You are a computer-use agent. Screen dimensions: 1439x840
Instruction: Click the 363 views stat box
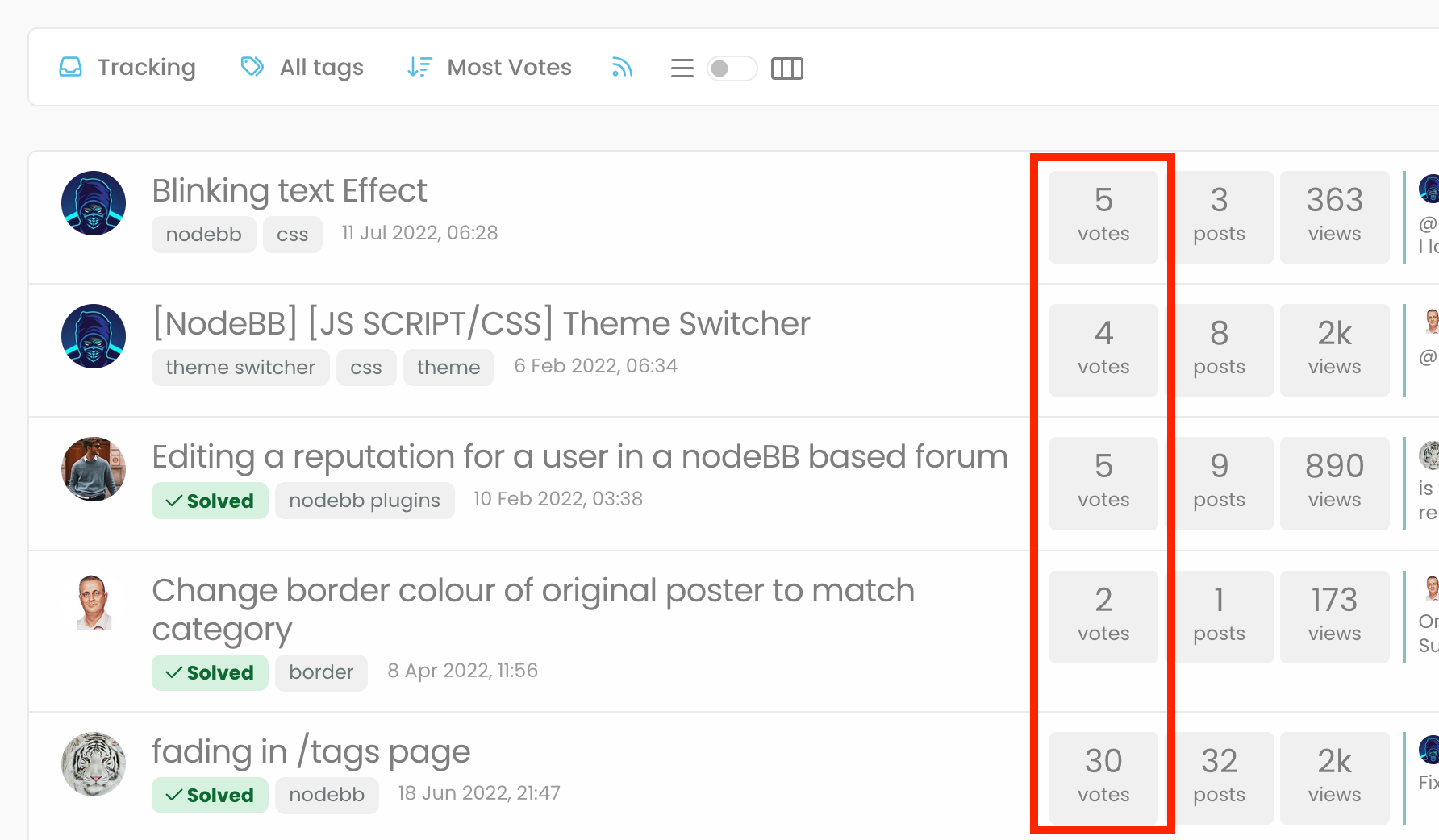[1334, 217]
